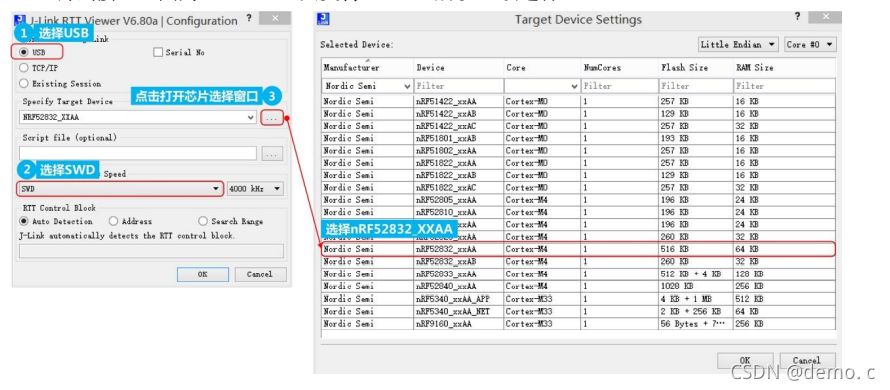
Task: Click Cancel in Target Device Settings
Action: (807, 360)
